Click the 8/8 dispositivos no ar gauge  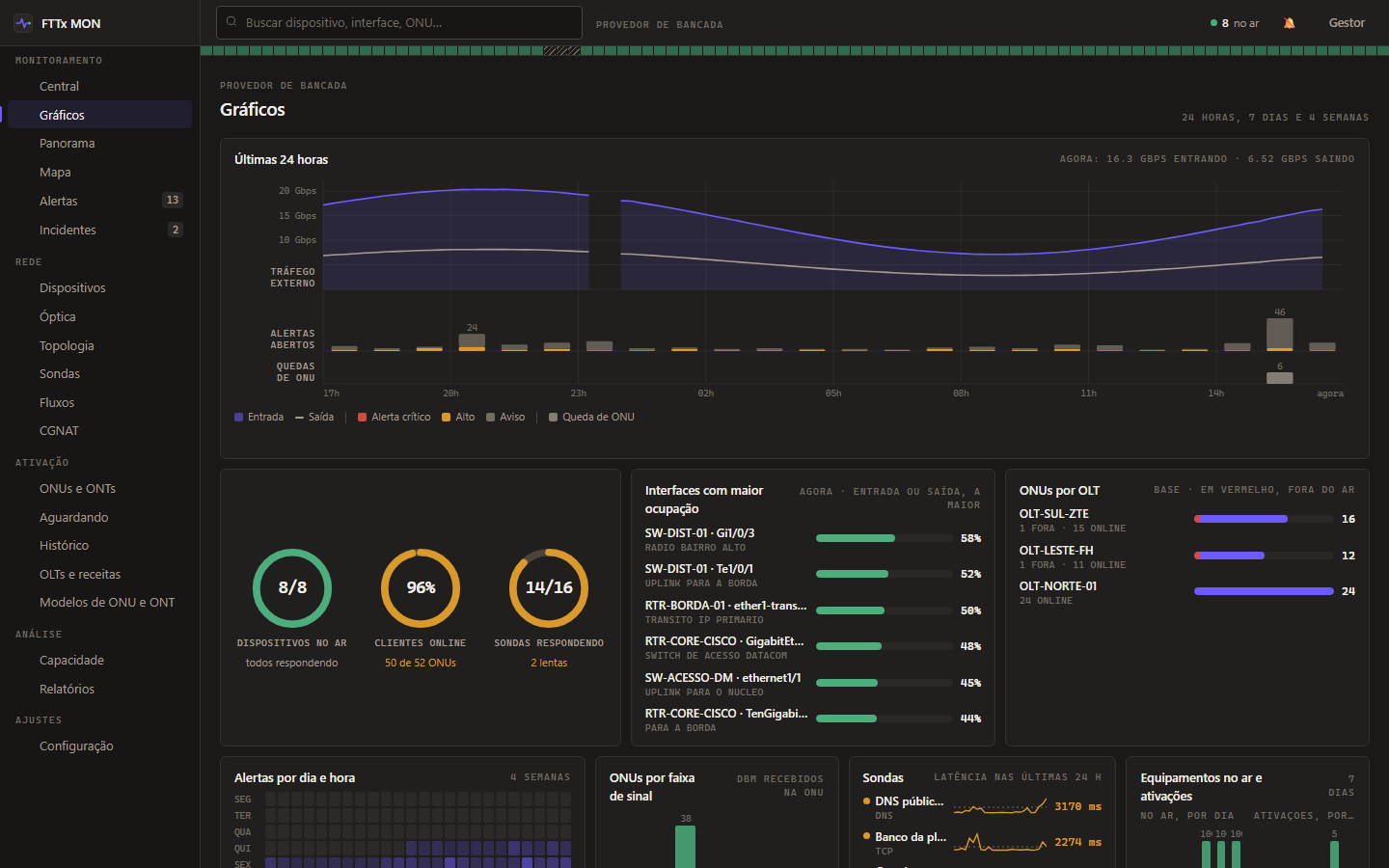pyautogui.click(x=292, y=588)
